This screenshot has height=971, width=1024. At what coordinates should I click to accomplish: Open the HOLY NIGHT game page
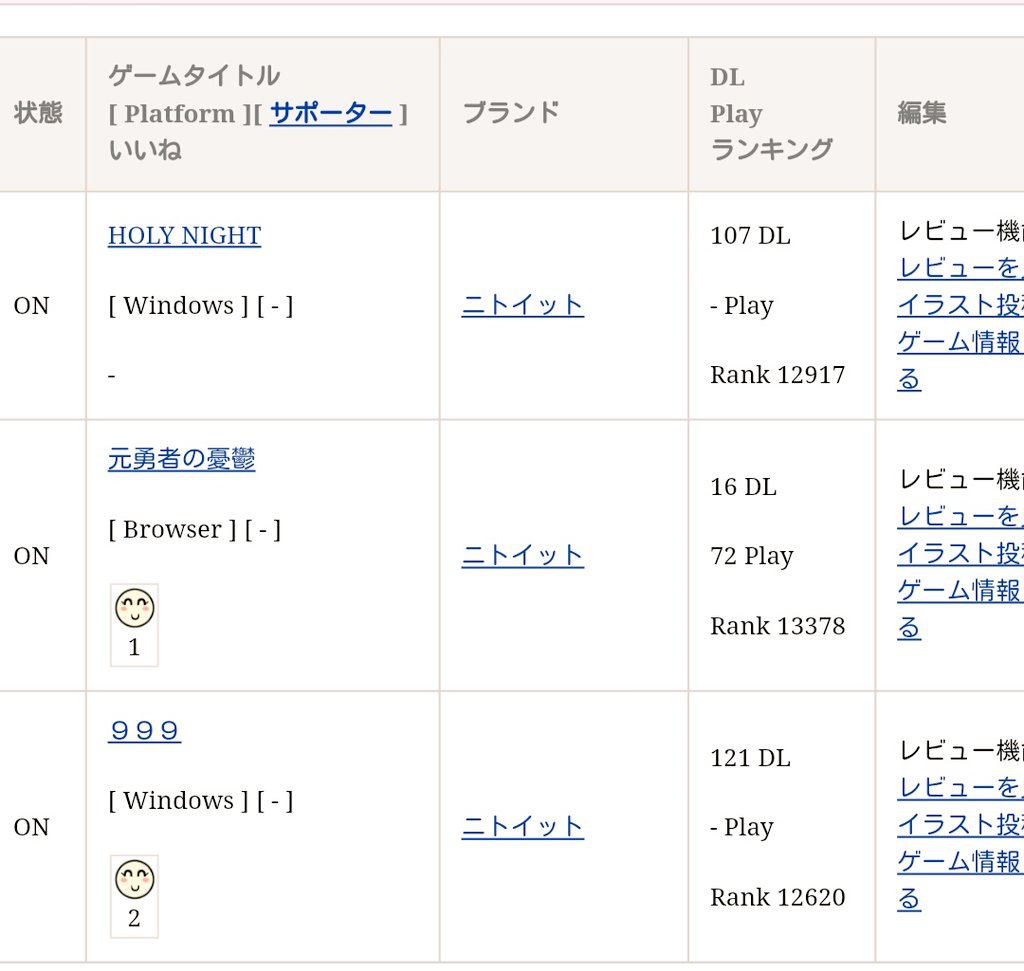coord(184,234)
